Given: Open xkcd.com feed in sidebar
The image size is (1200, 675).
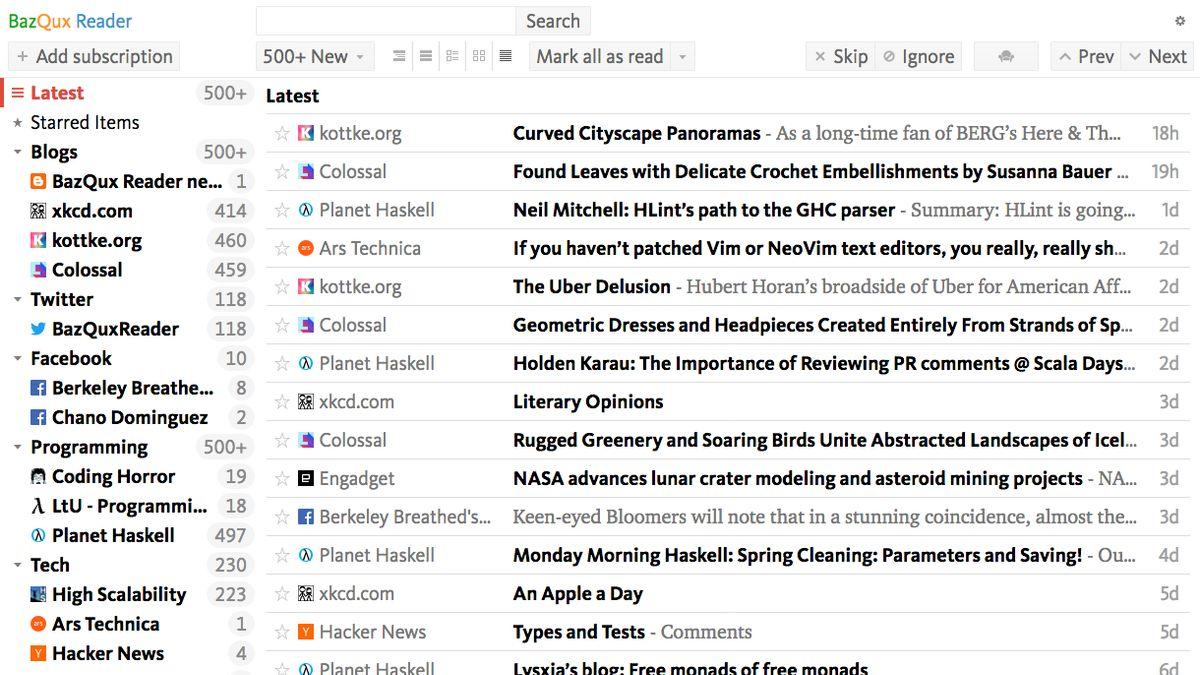Looking at the screenshot, I should (x=128, y=211).
